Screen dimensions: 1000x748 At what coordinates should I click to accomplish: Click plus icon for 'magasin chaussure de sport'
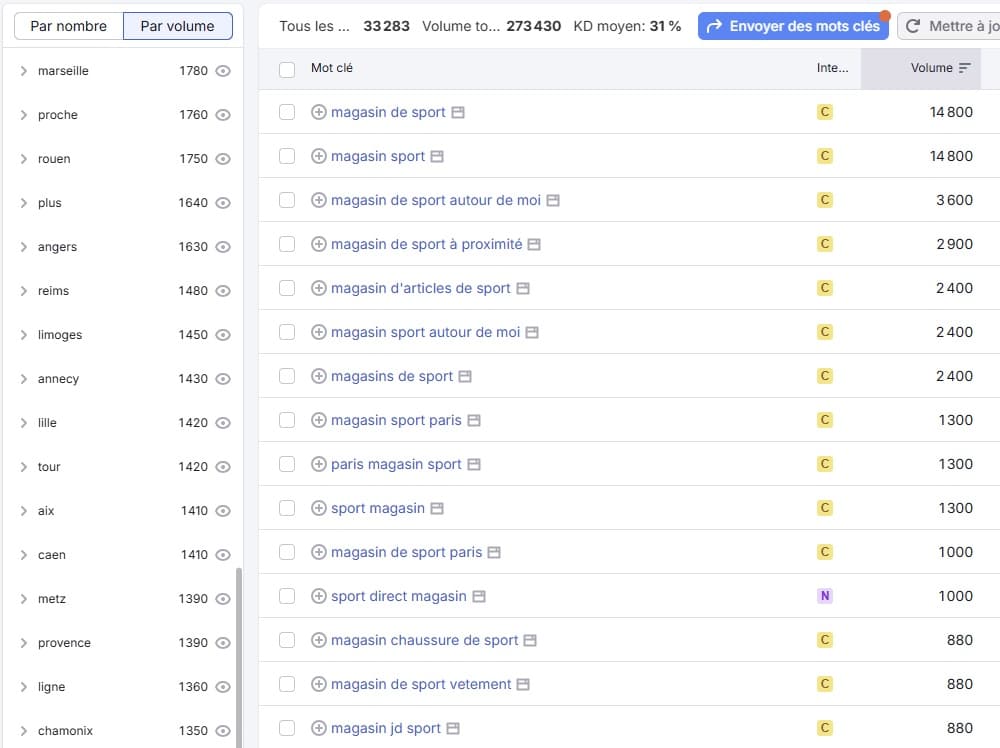(319, 640)
